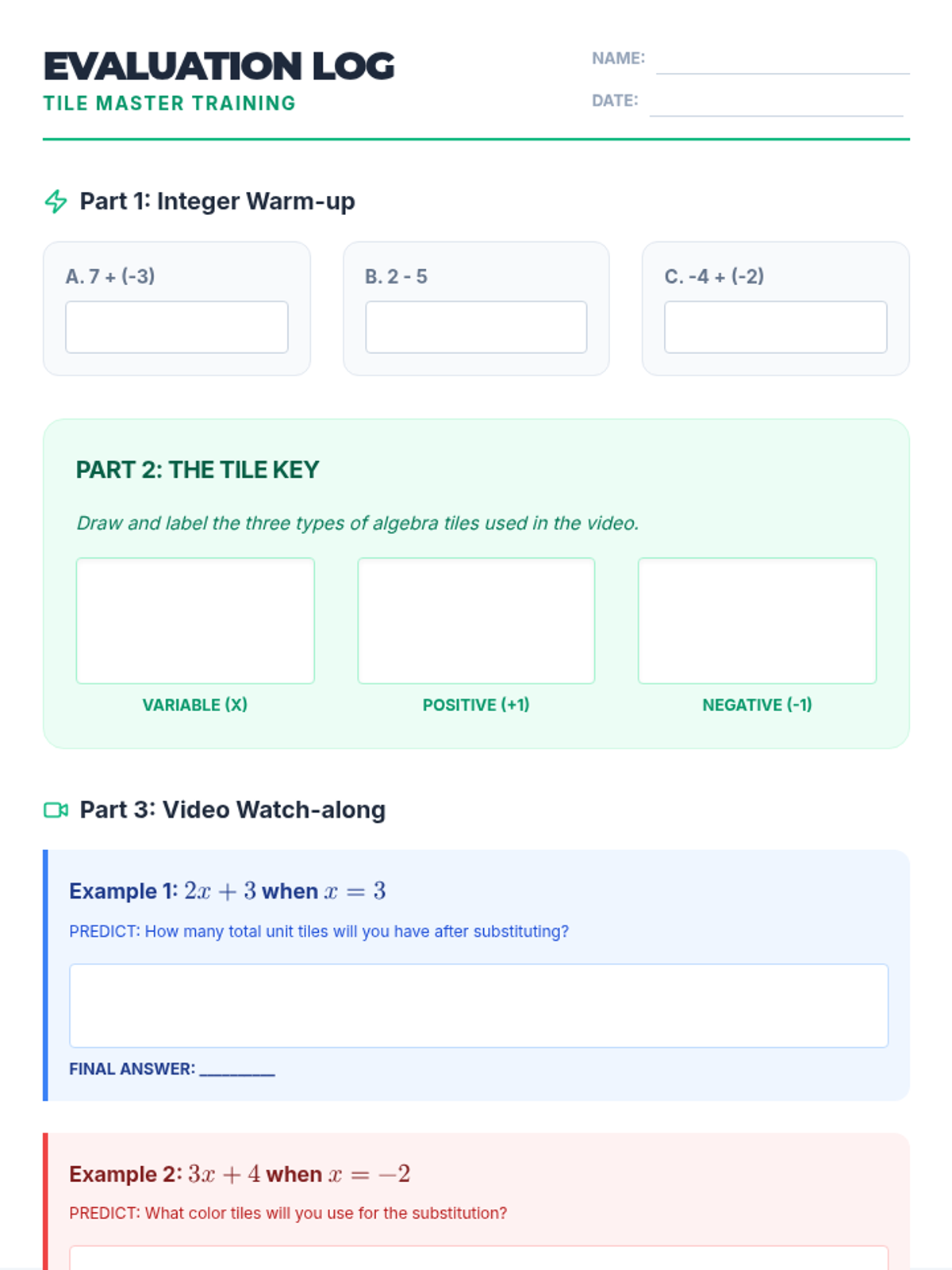Click the answer box for B. 2 - 5
The width and height of the screenshot is (952, 1270).
476,327
